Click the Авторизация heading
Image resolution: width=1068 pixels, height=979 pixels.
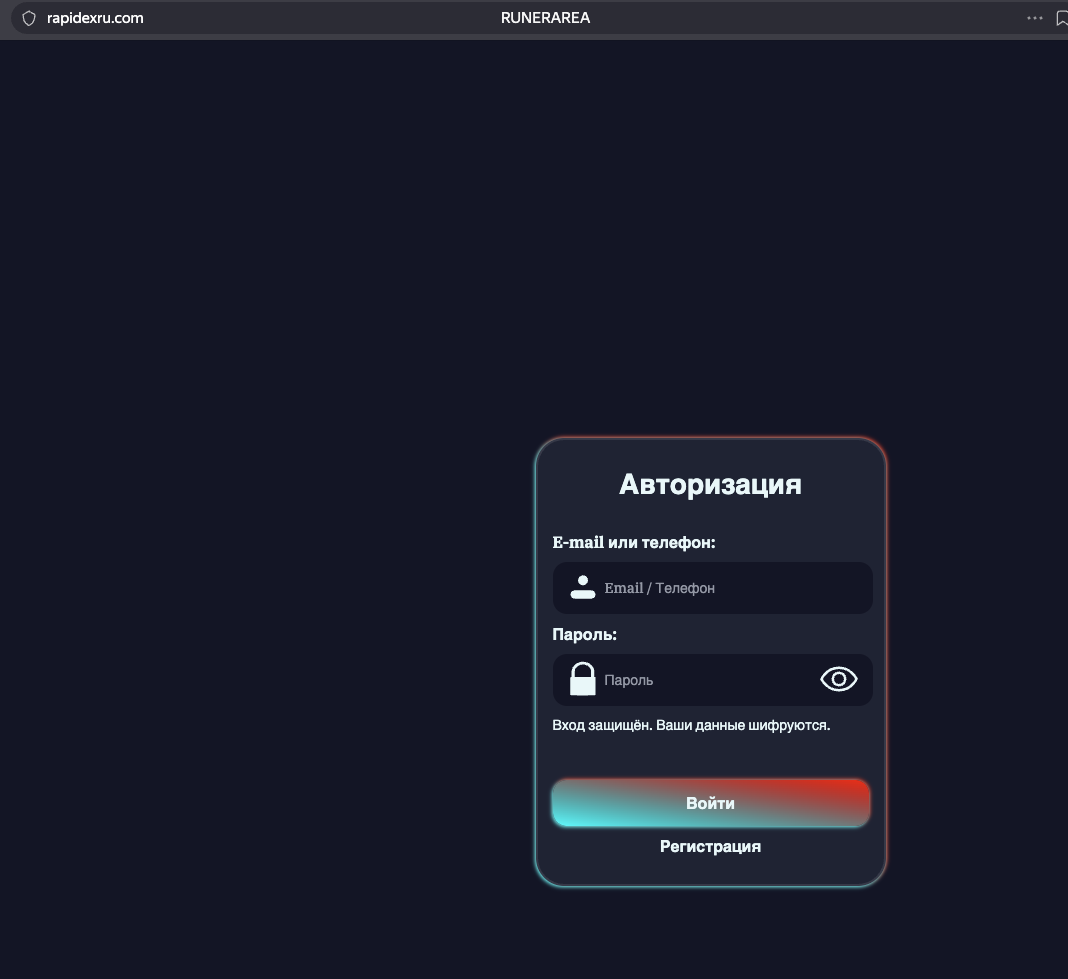pyautogui.click(x=710, y=484)
